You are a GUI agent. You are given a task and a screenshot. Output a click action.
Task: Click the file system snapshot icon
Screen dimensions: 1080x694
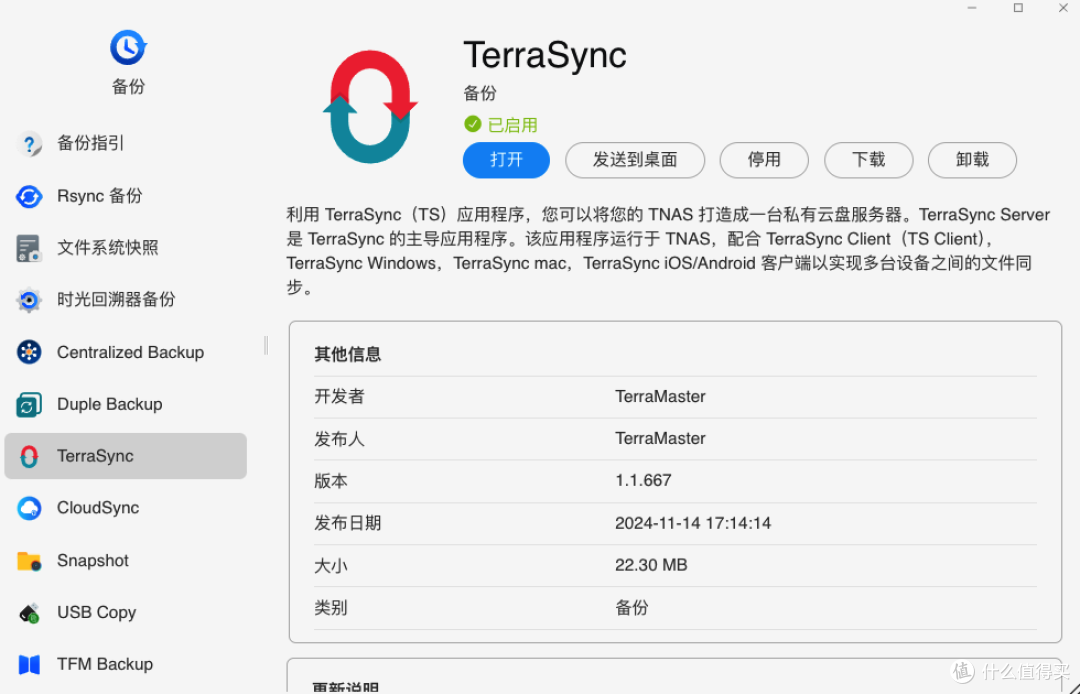pyautogui.click(x=29, y=249)
